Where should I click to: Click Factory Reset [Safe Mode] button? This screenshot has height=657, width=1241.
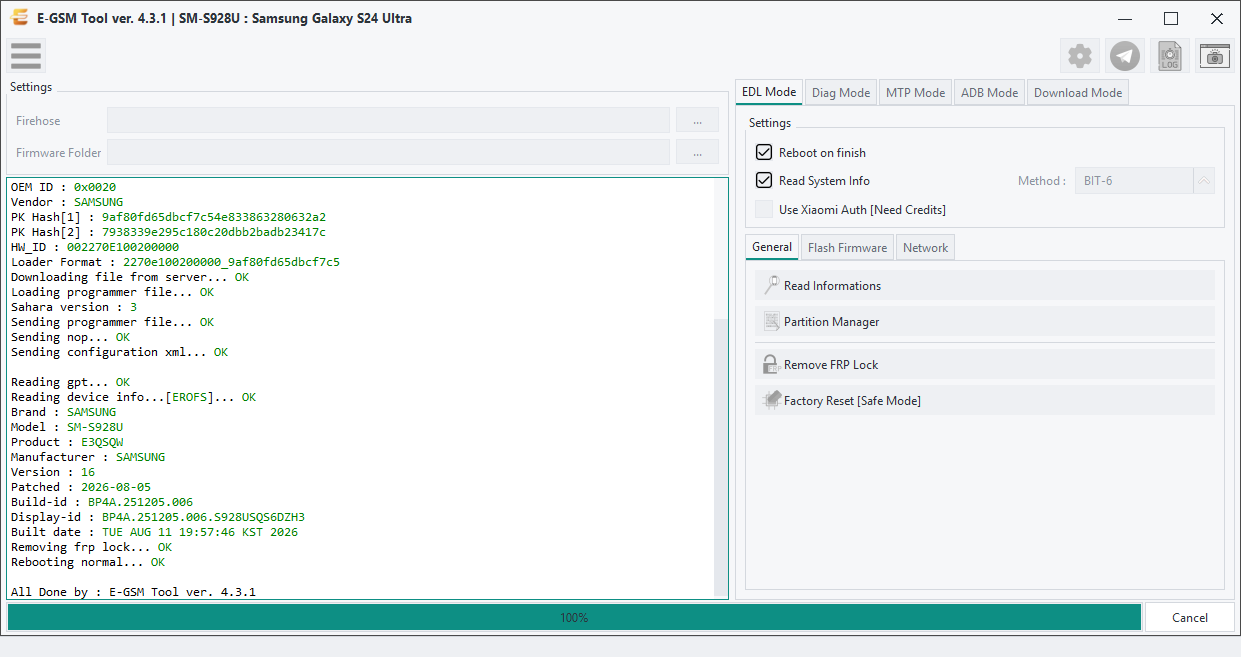[x=985, y=400]
